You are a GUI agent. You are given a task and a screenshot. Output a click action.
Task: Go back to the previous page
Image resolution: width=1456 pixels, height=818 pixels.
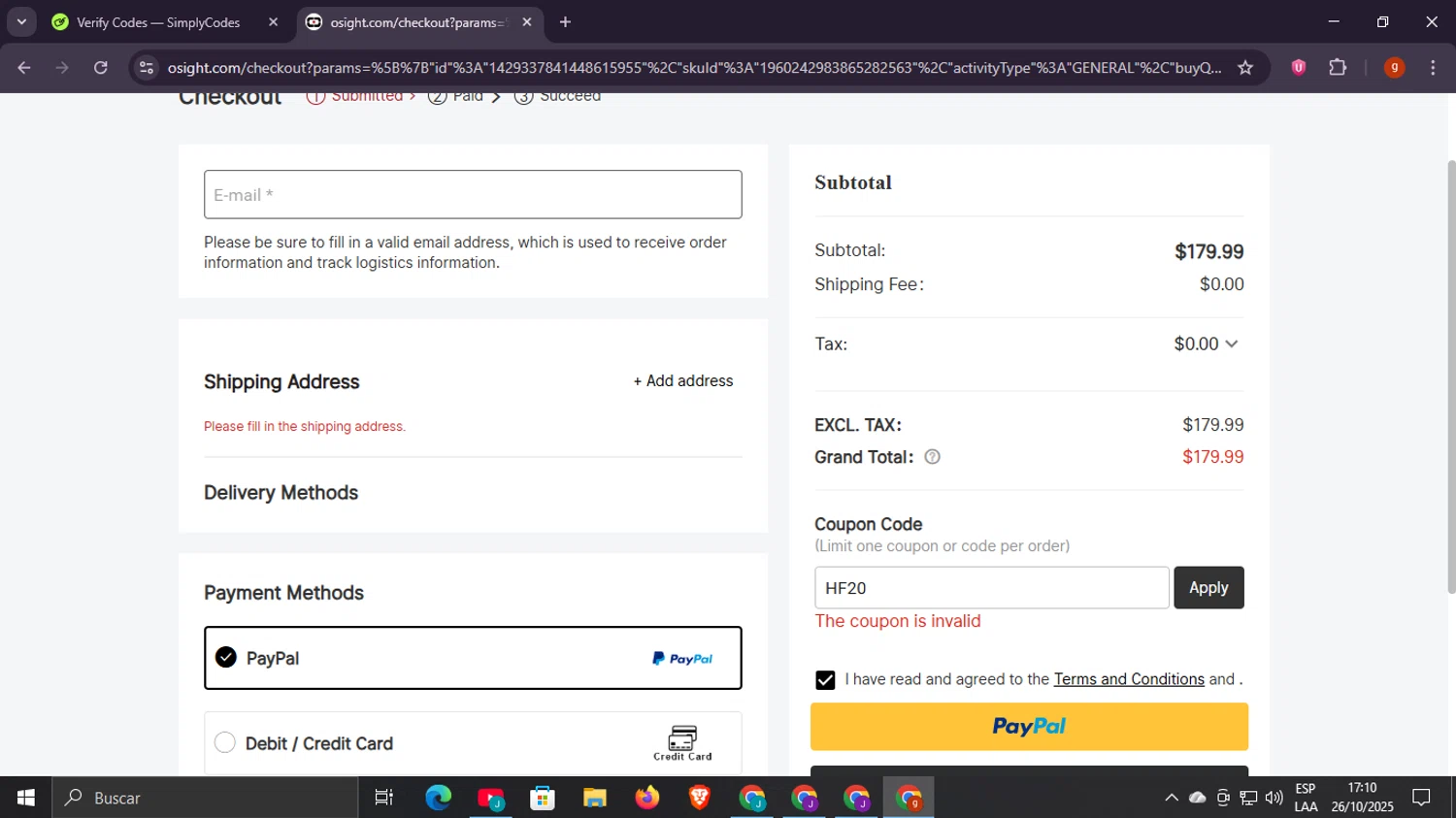point(24,68)
